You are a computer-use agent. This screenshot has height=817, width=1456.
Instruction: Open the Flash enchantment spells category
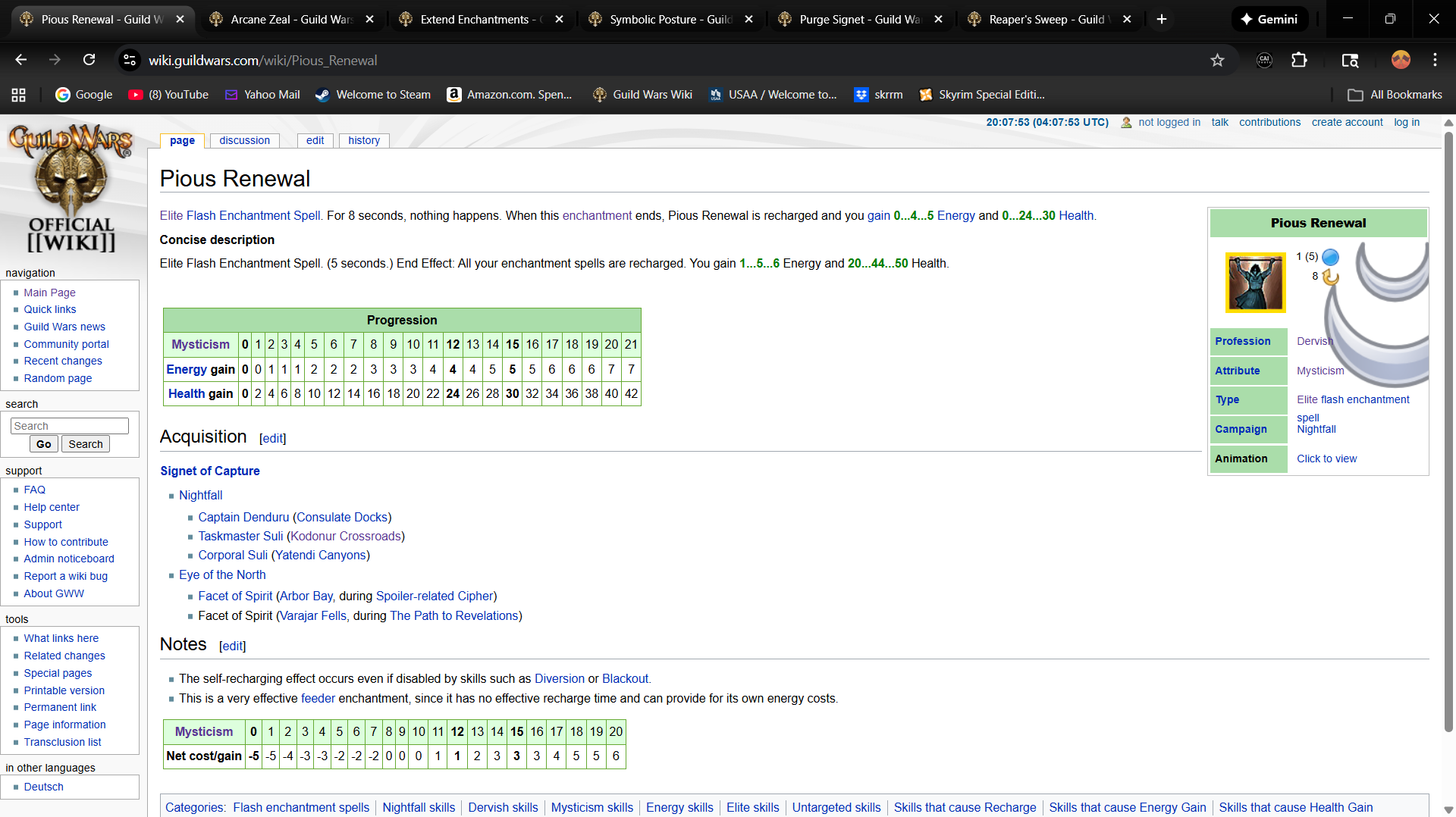click(301, 807)
